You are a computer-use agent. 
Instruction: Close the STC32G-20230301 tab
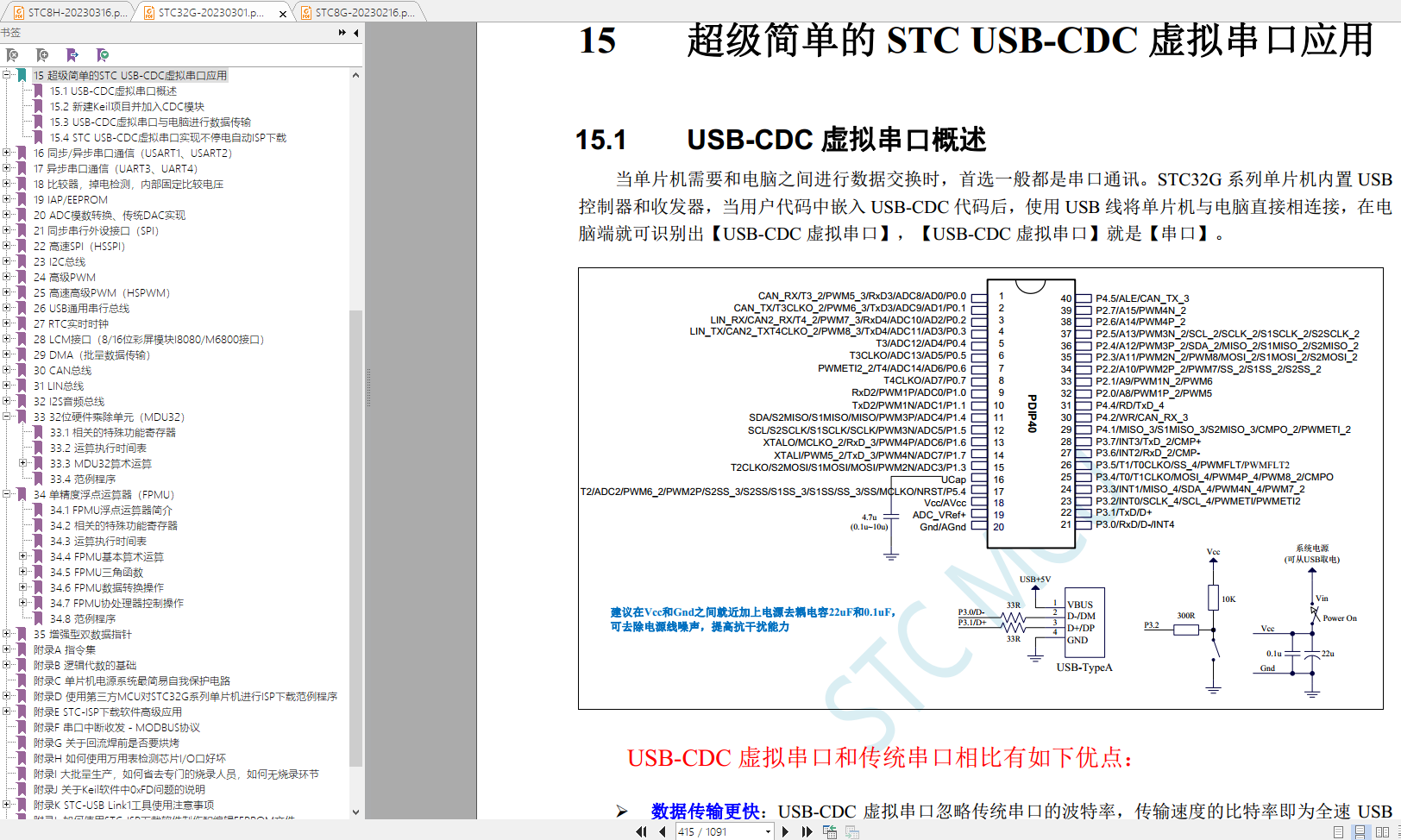283,14
